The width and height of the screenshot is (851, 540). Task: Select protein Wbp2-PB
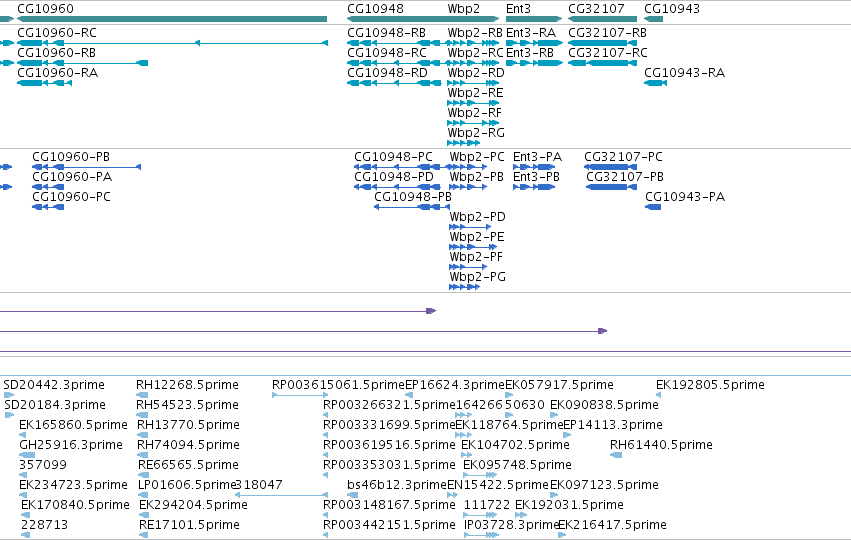tap(477, 177)
